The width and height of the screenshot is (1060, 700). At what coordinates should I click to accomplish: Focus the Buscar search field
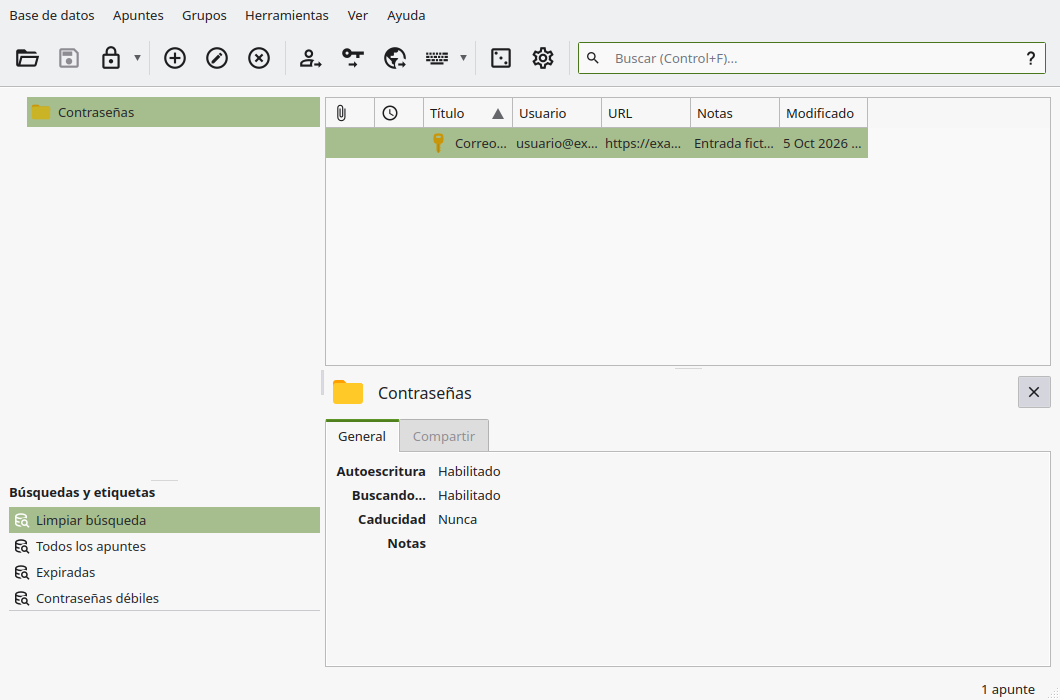coord(811,58)
